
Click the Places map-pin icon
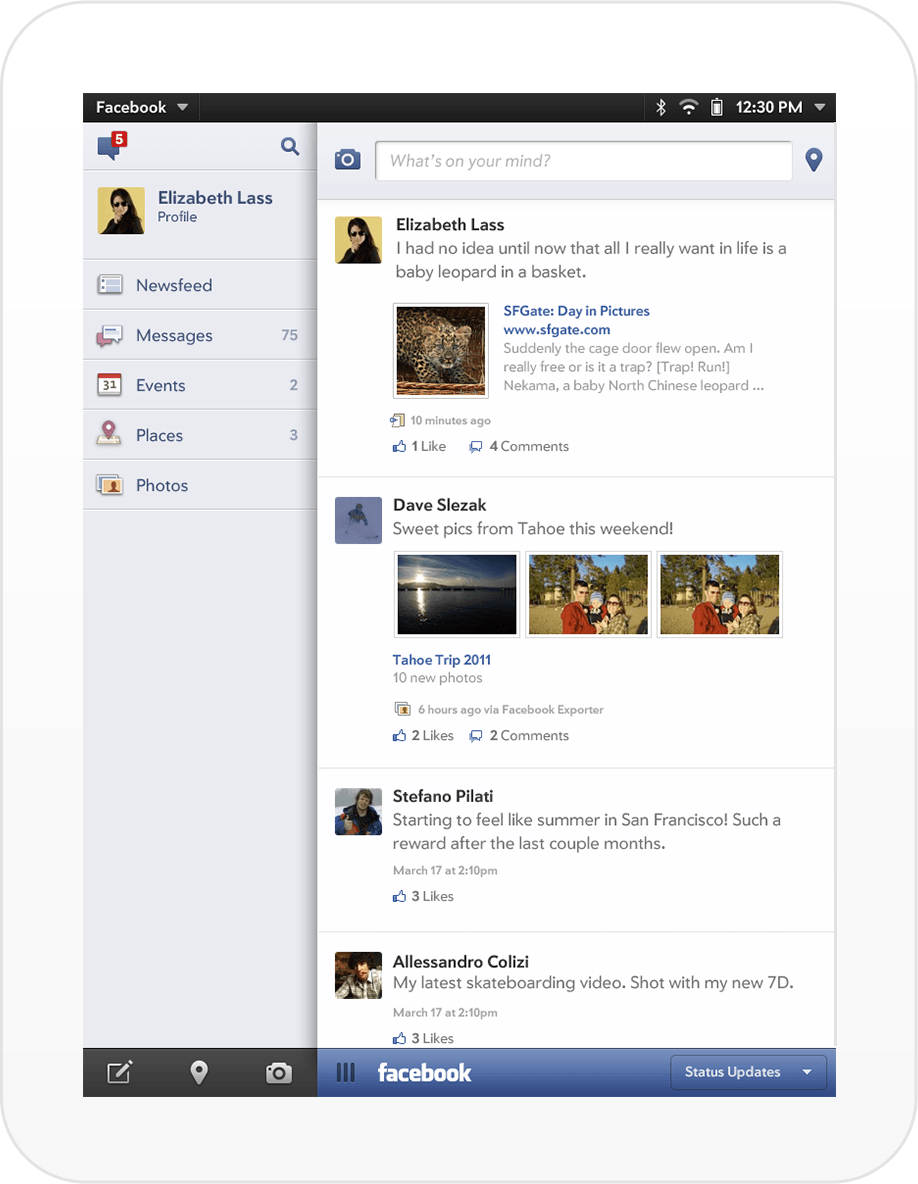click(109, 433)
